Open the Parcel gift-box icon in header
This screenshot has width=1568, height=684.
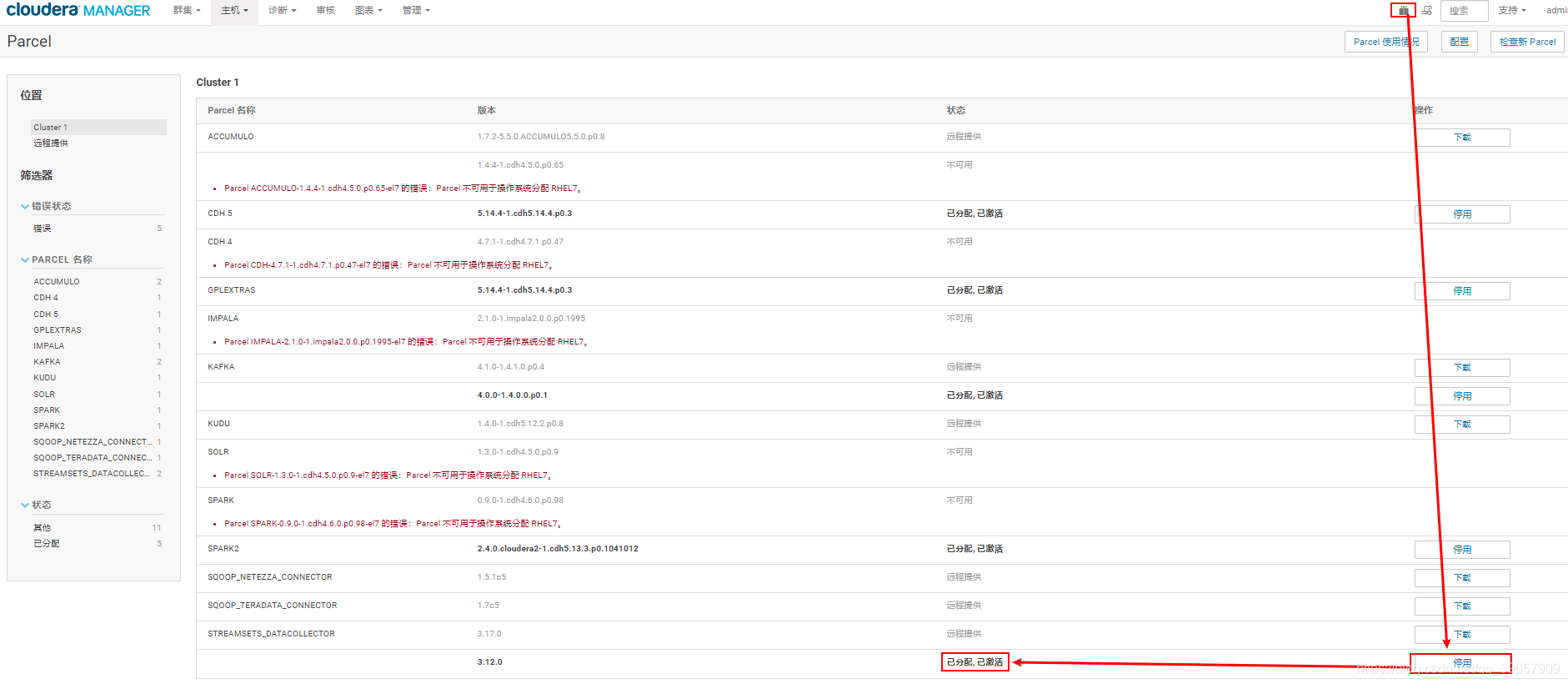click(1403, 11)
